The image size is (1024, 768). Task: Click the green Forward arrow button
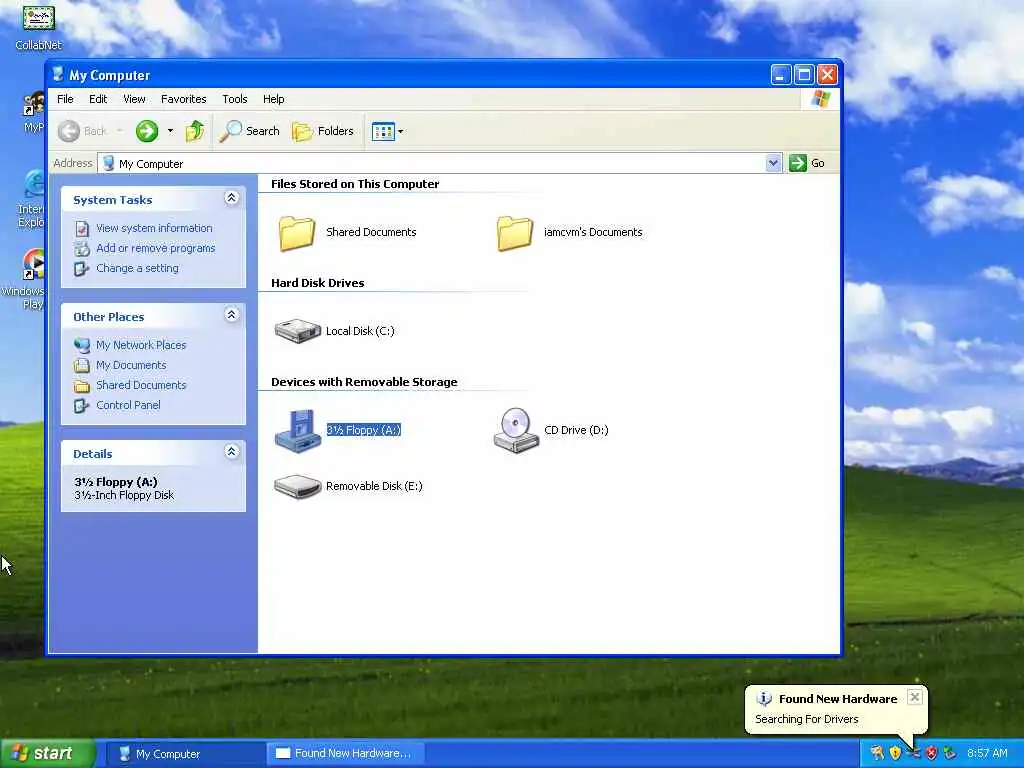click(x=147, y=131)
